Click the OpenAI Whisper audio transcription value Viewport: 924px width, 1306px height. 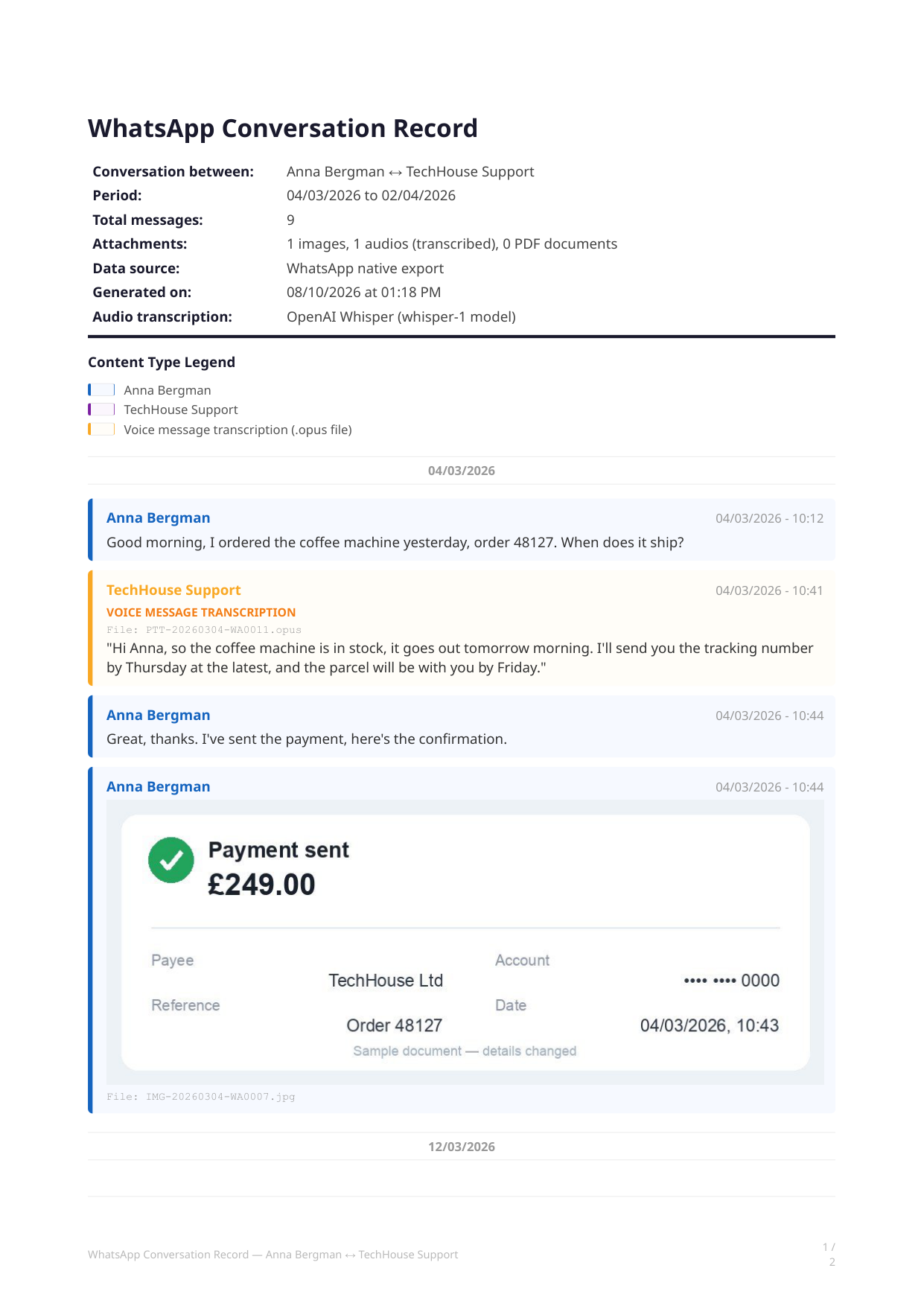[401, 316]
